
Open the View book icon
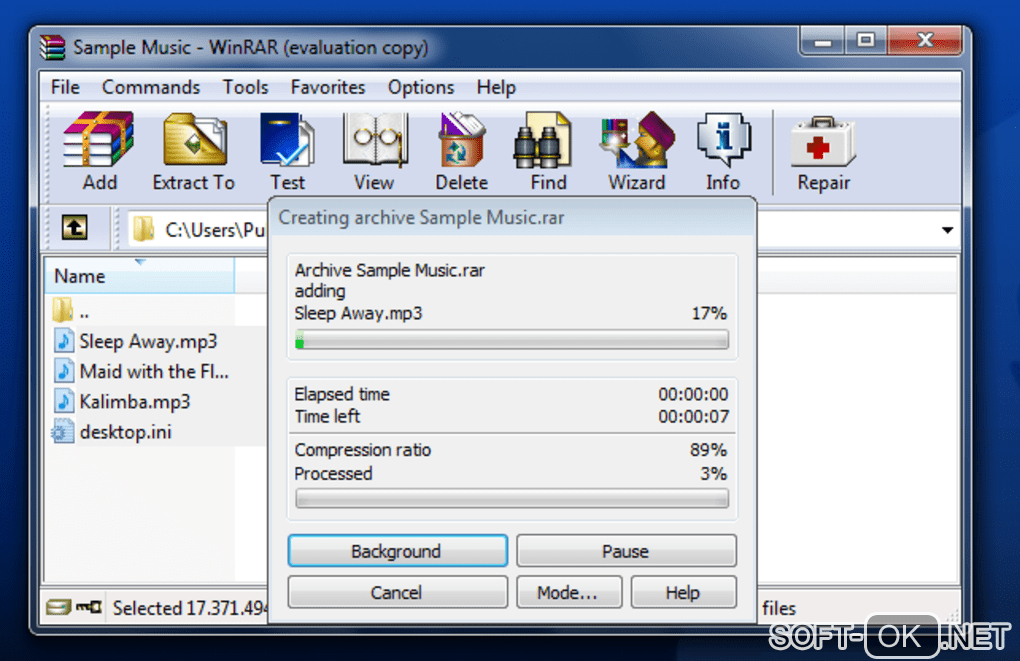(375, 139)
